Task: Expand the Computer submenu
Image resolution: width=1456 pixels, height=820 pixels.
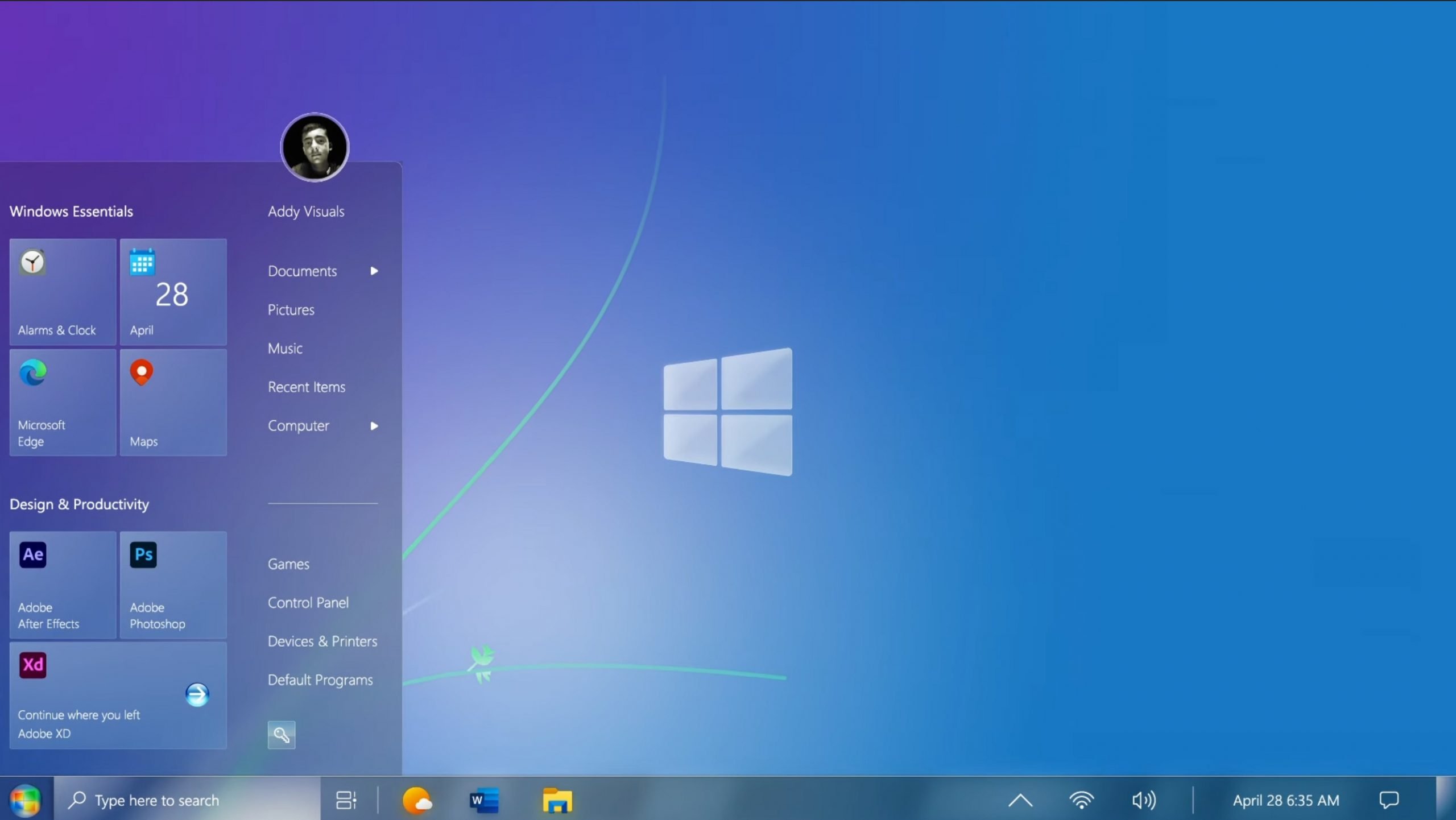Action: click(374, 425)
